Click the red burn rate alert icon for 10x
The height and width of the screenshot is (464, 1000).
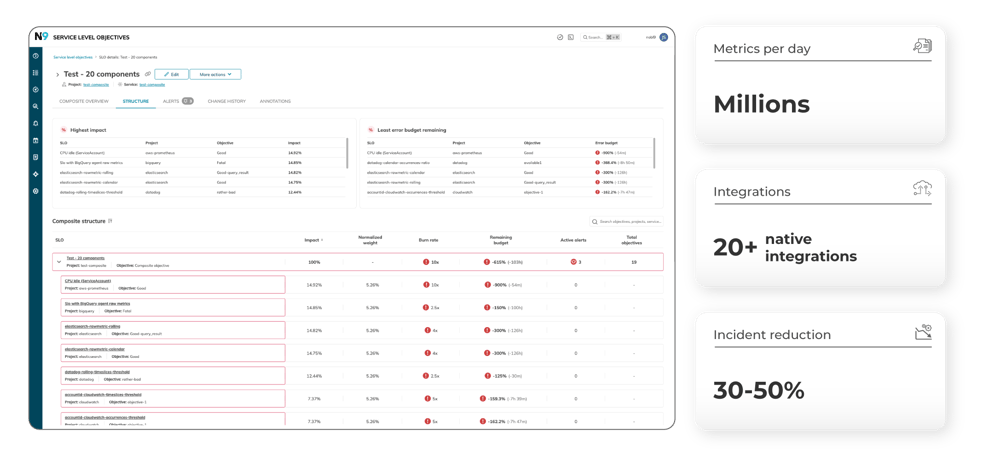click(x=426, y=262)
